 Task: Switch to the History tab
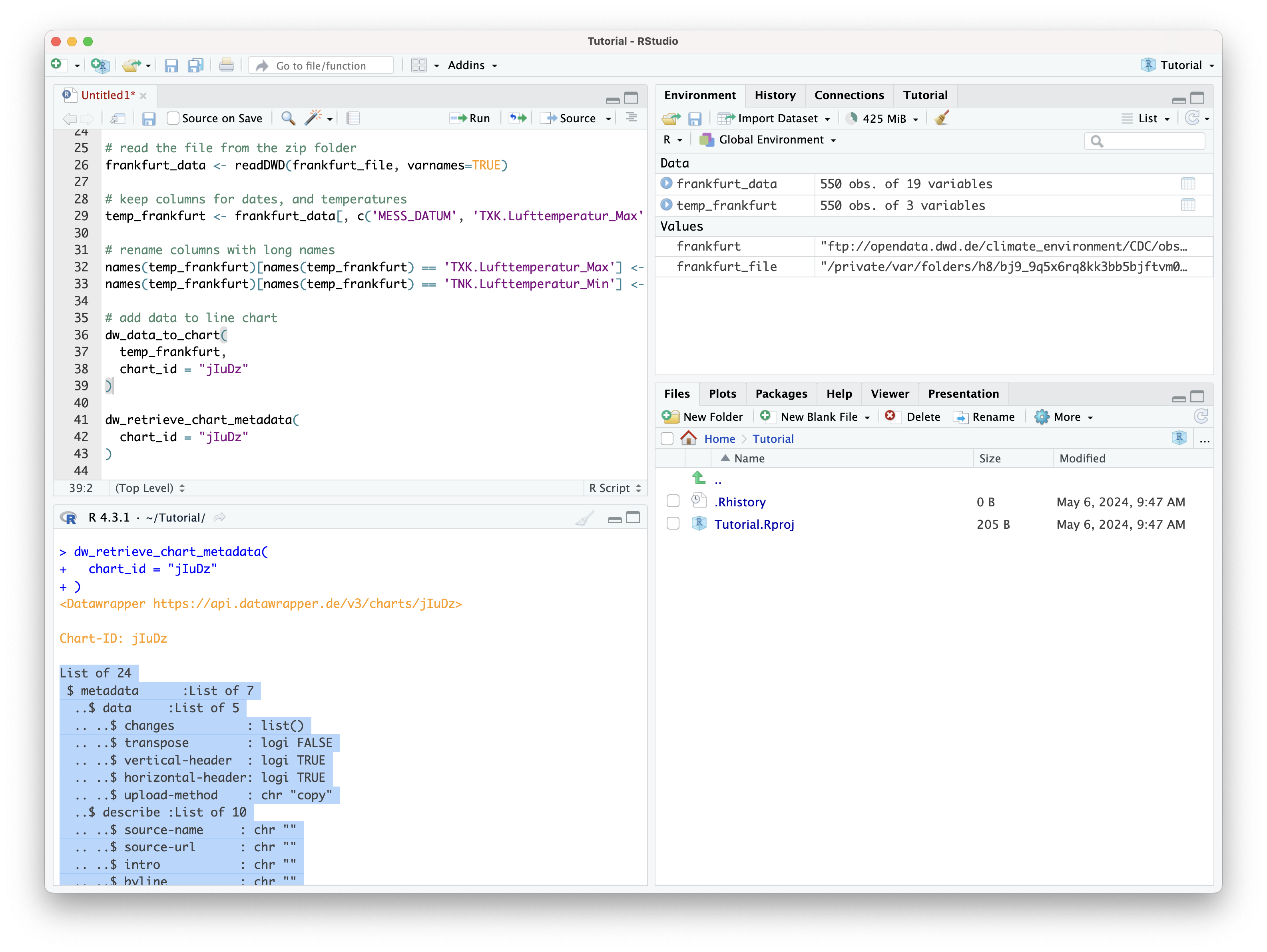tap(775, 95)
